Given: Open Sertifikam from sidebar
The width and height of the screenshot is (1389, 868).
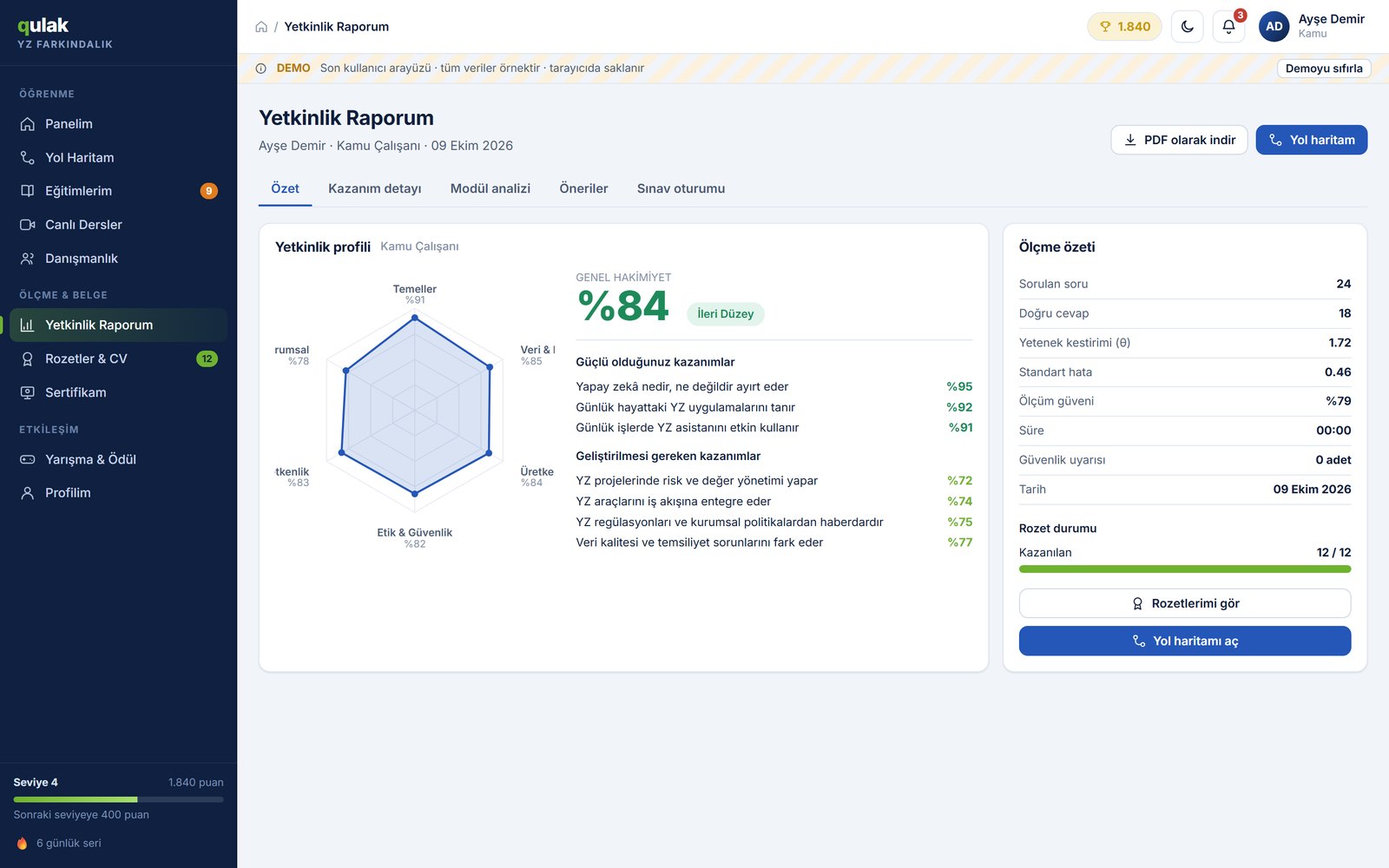Looking at the screenshot, I should coord(118,392).
